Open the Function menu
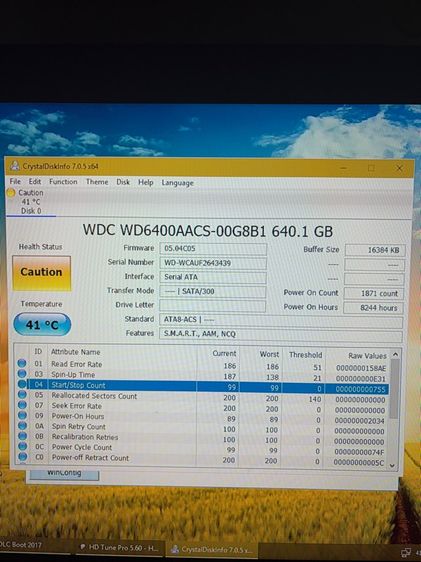The image size is (421, 562). click(x=63, y=182)
